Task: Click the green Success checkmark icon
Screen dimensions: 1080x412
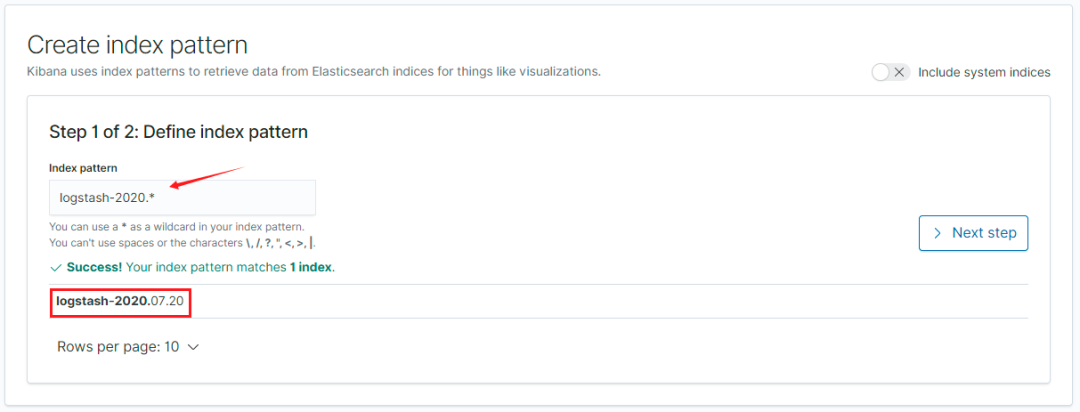Action: tap(56, 267)
